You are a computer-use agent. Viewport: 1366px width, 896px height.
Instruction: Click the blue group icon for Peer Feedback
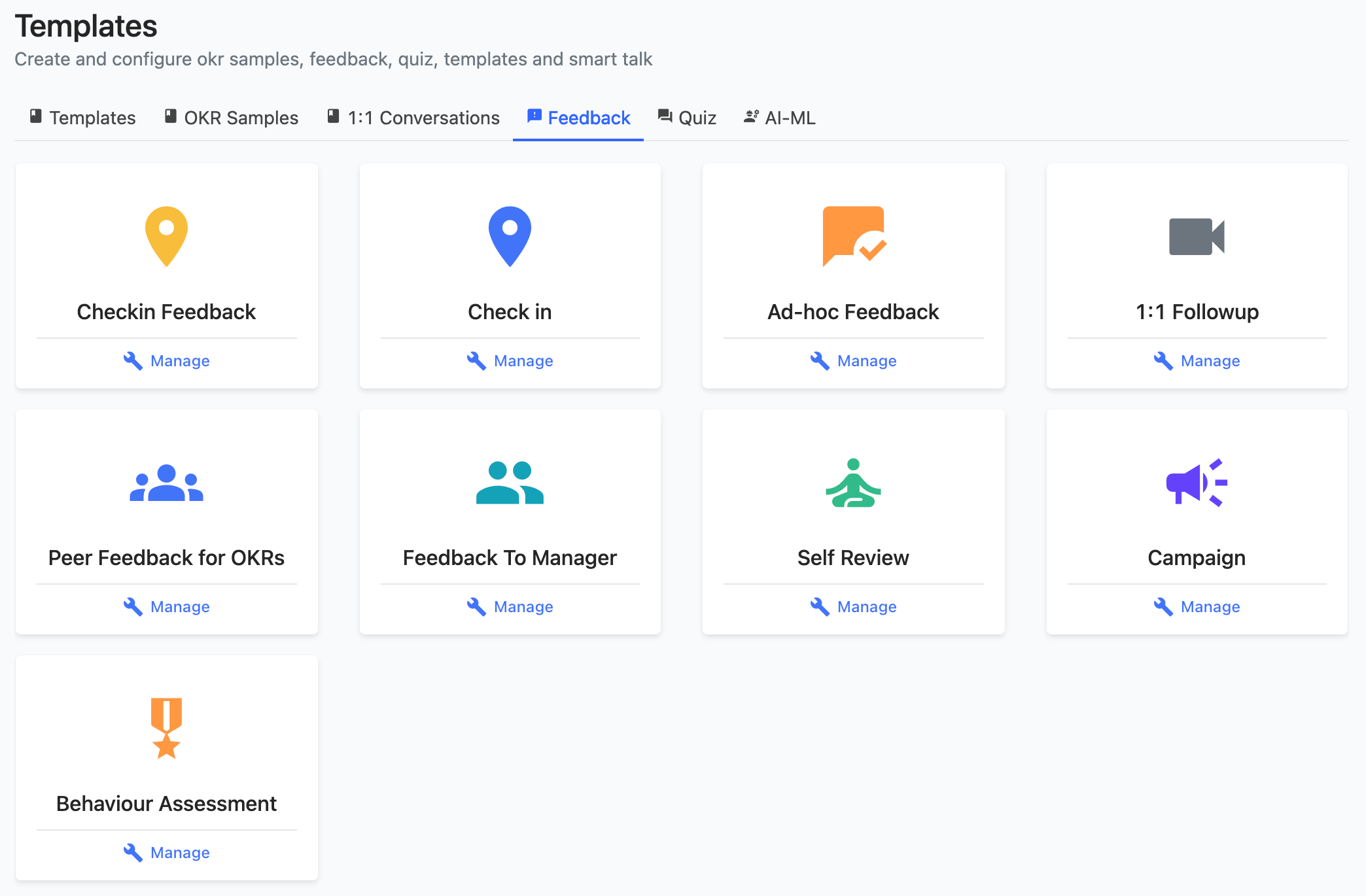coord(166,483)
